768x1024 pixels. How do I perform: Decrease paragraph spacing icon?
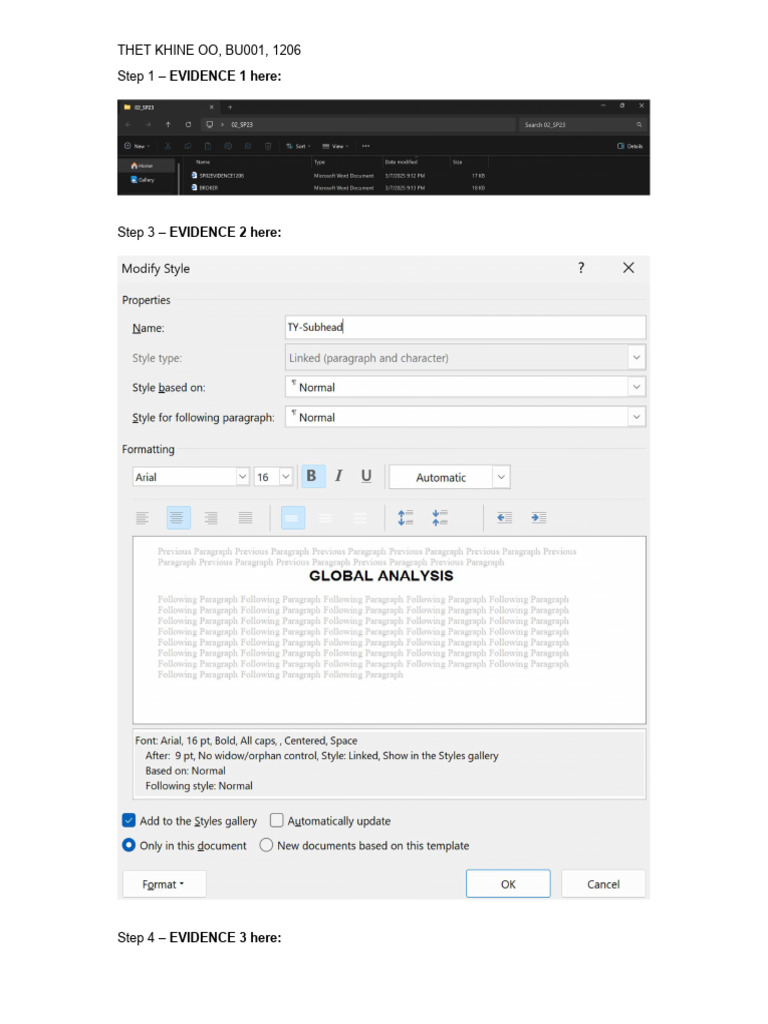pos(440,518)
